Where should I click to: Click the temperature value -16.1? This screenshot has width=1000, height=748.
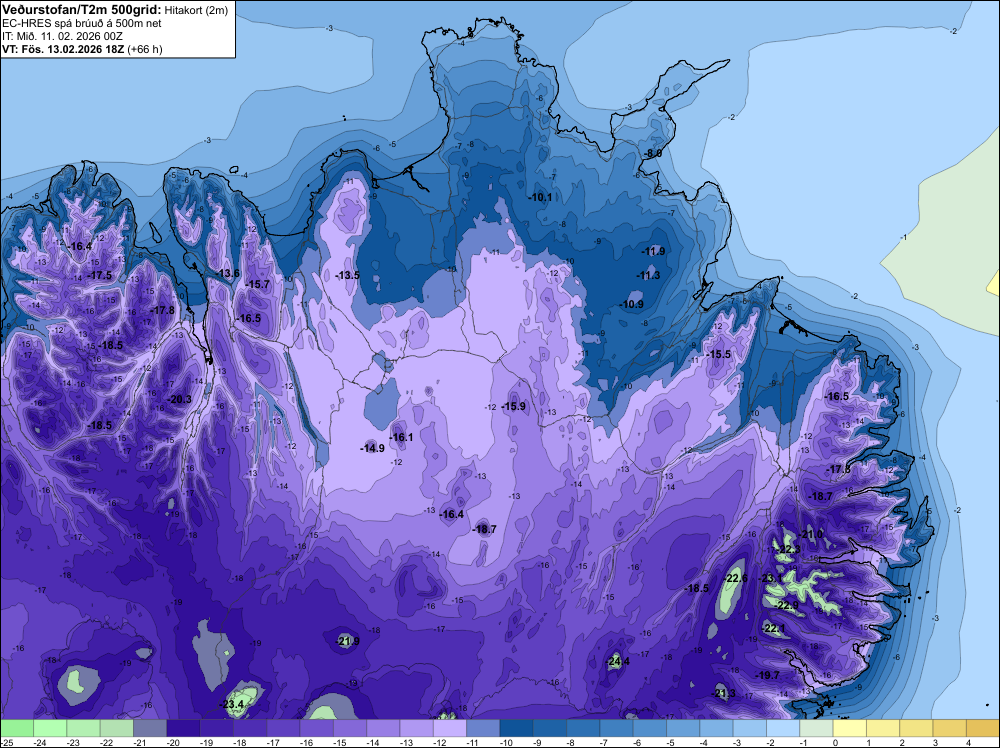pos(401,437)
